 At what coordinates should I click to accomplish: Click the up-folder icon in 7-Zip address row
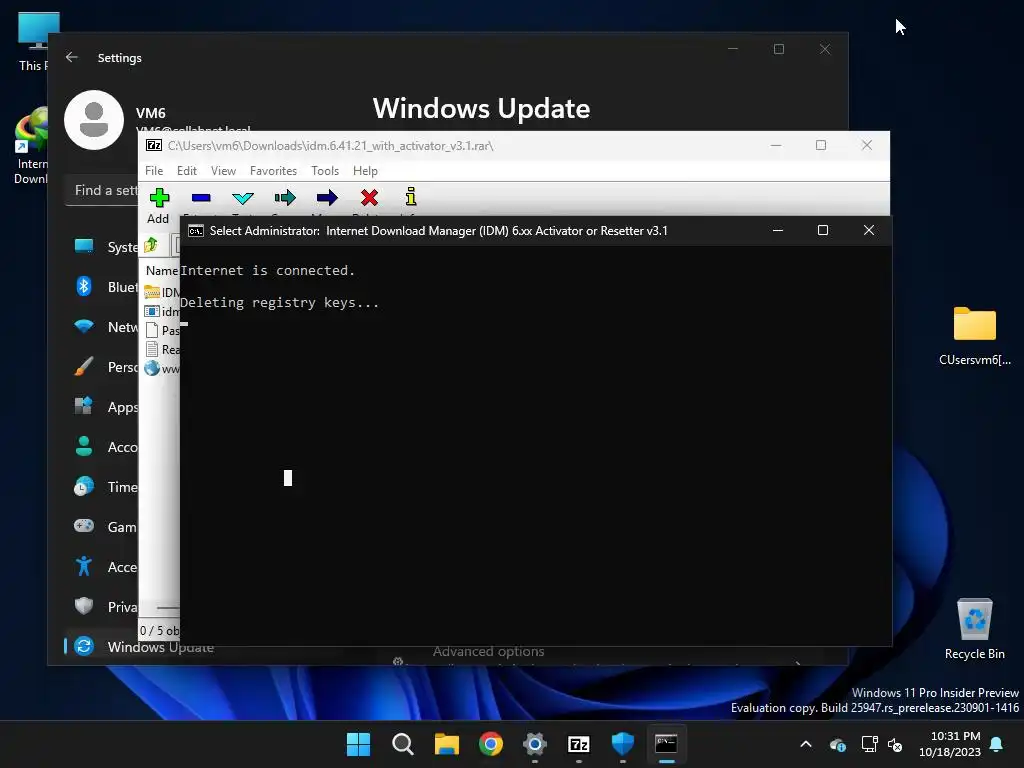pos(151,246)
